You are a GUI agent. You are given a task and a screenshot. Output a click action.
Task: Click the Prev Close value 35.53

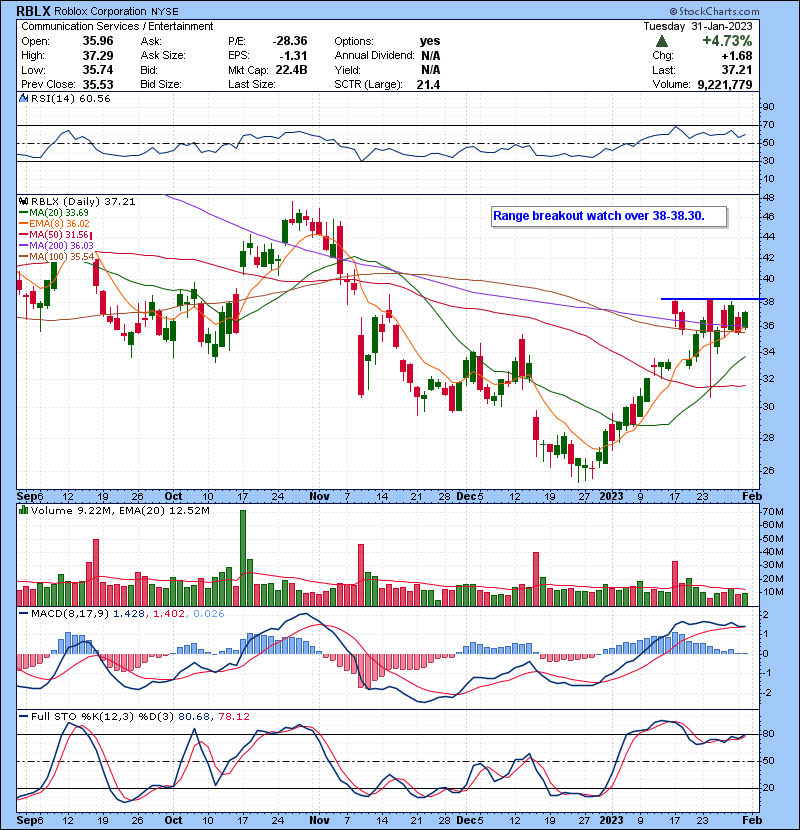point(98,84)
